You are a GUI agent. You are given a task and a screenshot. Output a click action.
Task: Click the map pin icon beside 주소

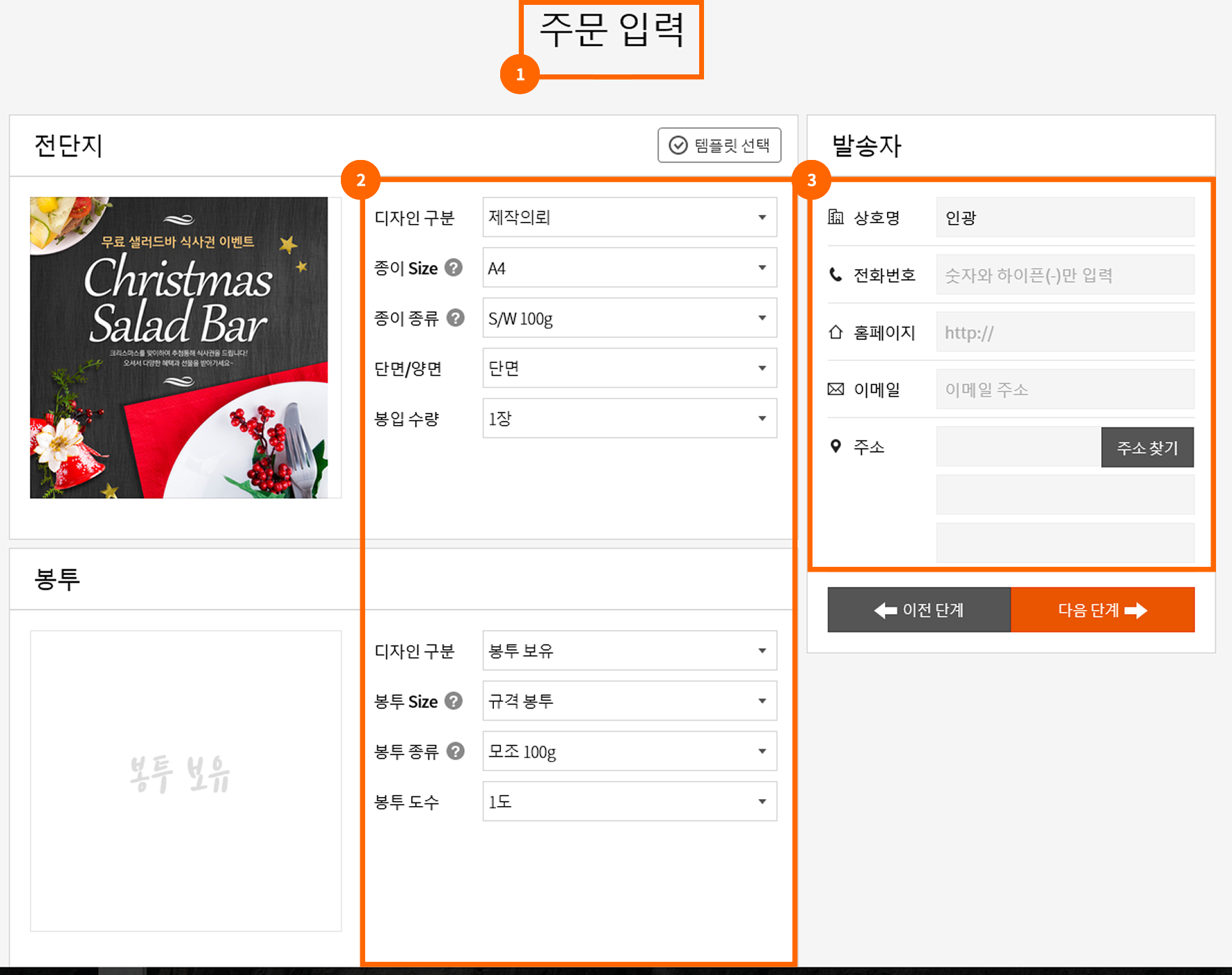(835, 447)
